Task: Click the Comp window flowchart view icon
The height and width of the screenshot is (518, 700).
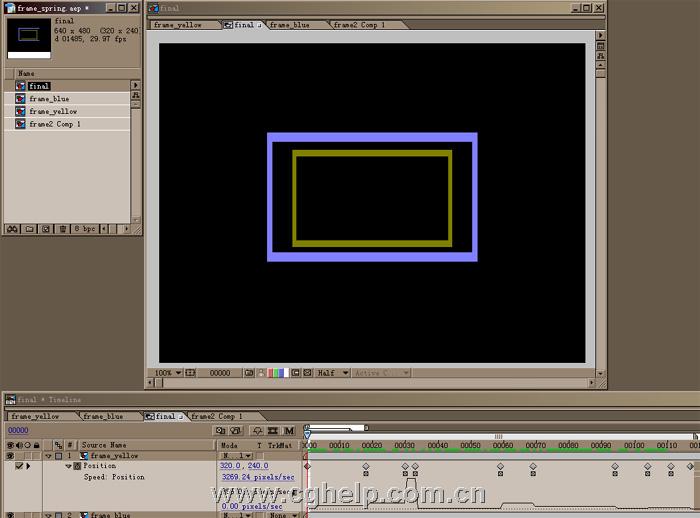Action: click(x=600, y=56)
